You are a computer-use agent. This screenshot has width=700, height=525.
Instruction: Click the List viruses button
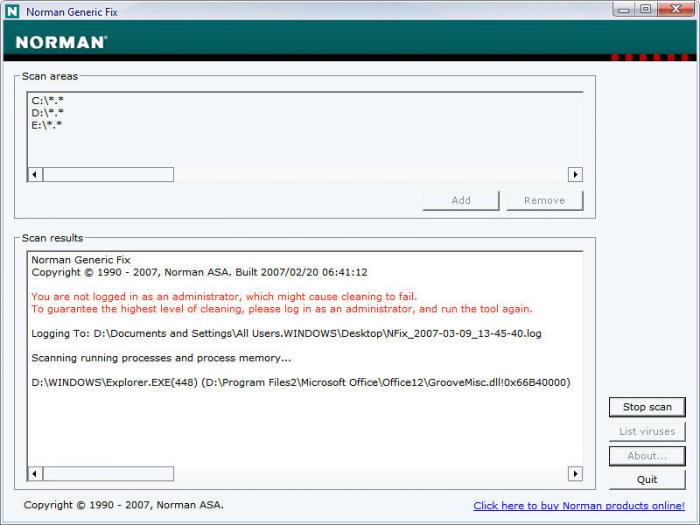647,432
